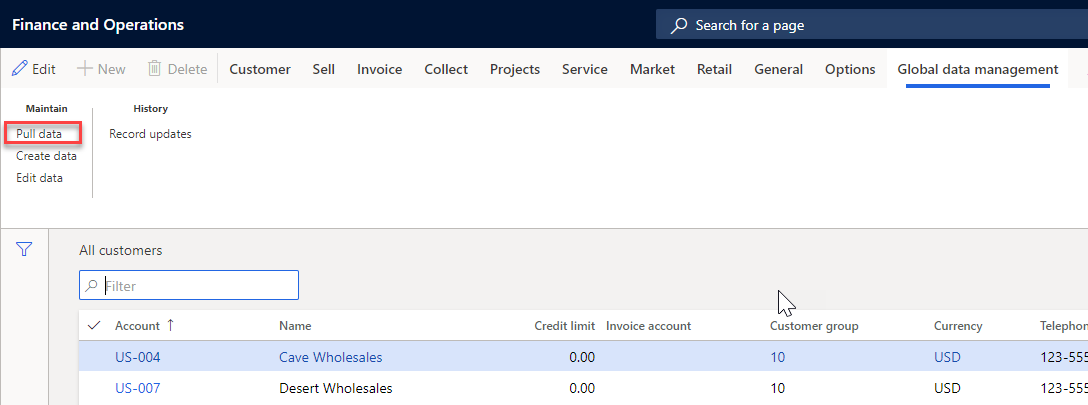Screen dimensions: 1088x405
Task: Open the Options tab
Action: click(x=850, y=69)
